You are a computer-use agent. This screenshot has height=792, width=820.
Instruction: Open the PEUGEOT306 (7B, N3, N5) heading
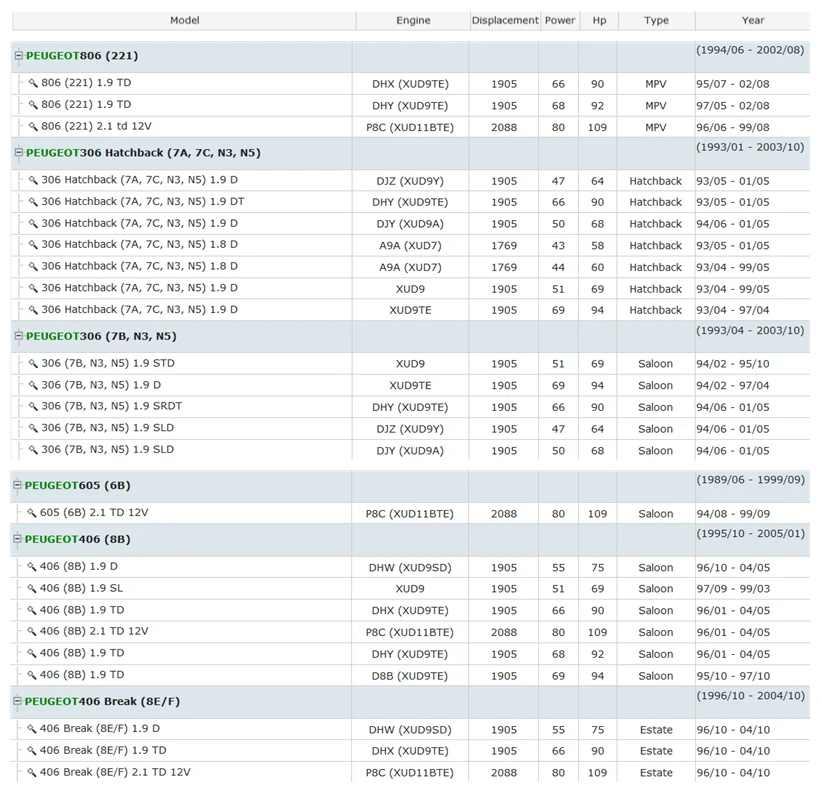coord(101,336)
